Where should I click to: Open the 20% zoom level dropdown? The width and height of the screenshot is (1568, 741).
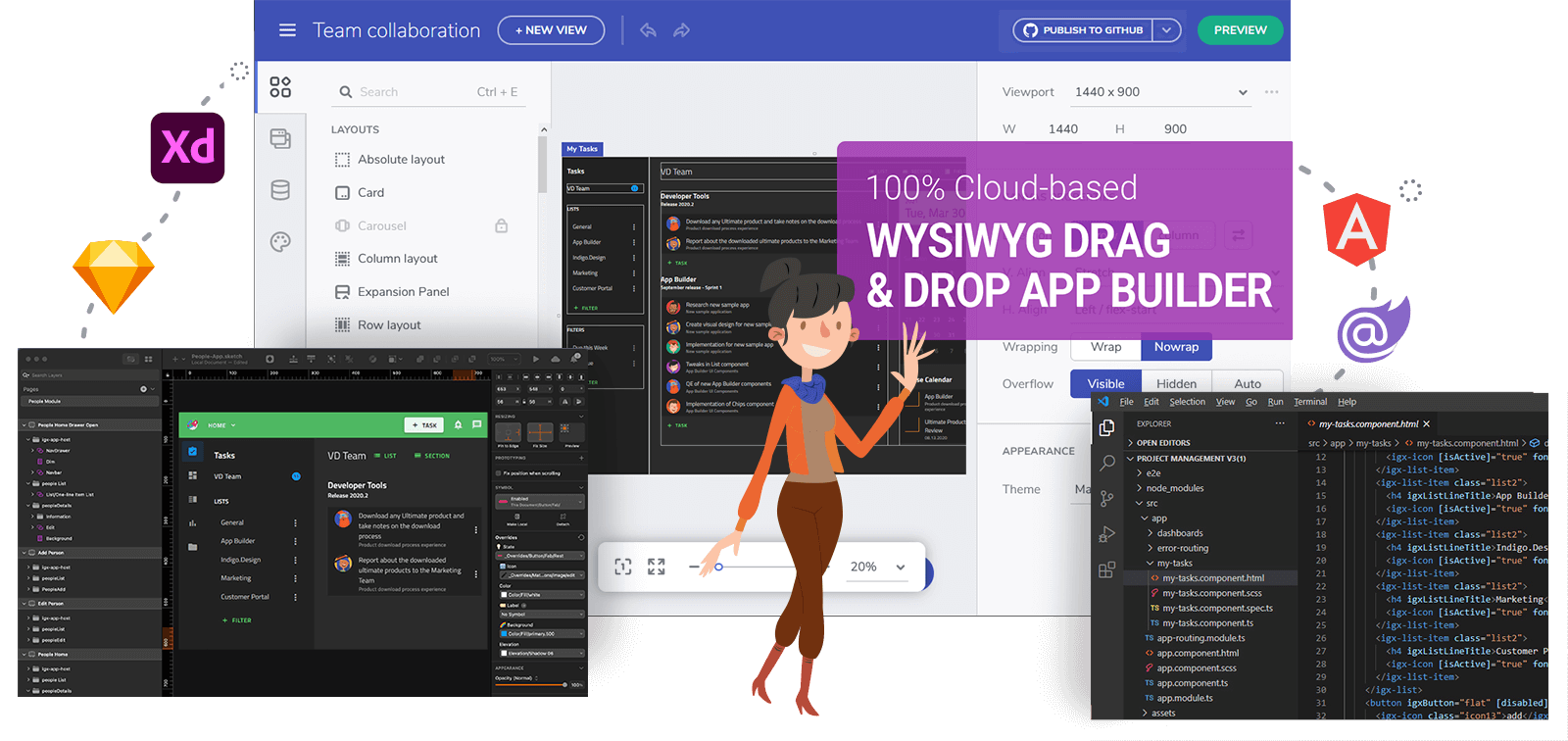tap(877, 567)
